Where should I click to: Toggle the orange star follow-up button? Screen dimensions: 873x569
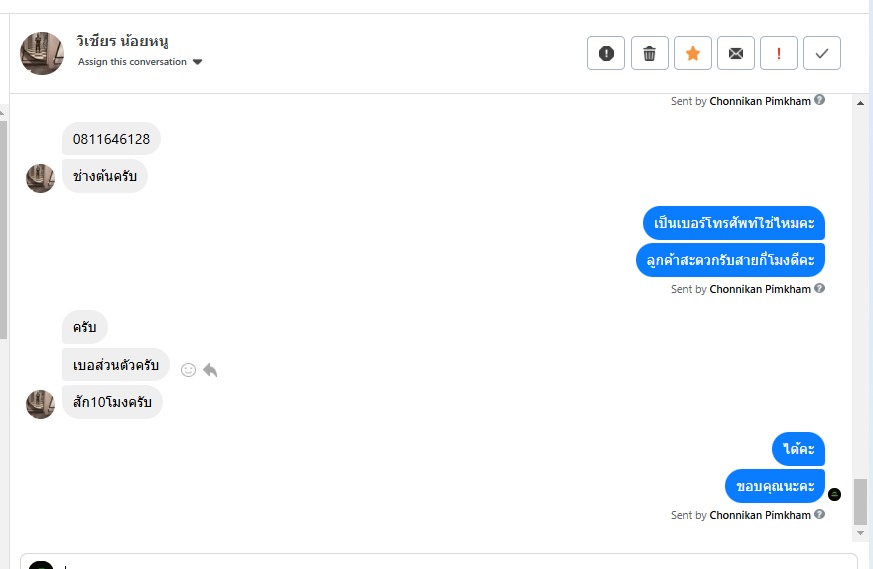[x=693, y=54]
